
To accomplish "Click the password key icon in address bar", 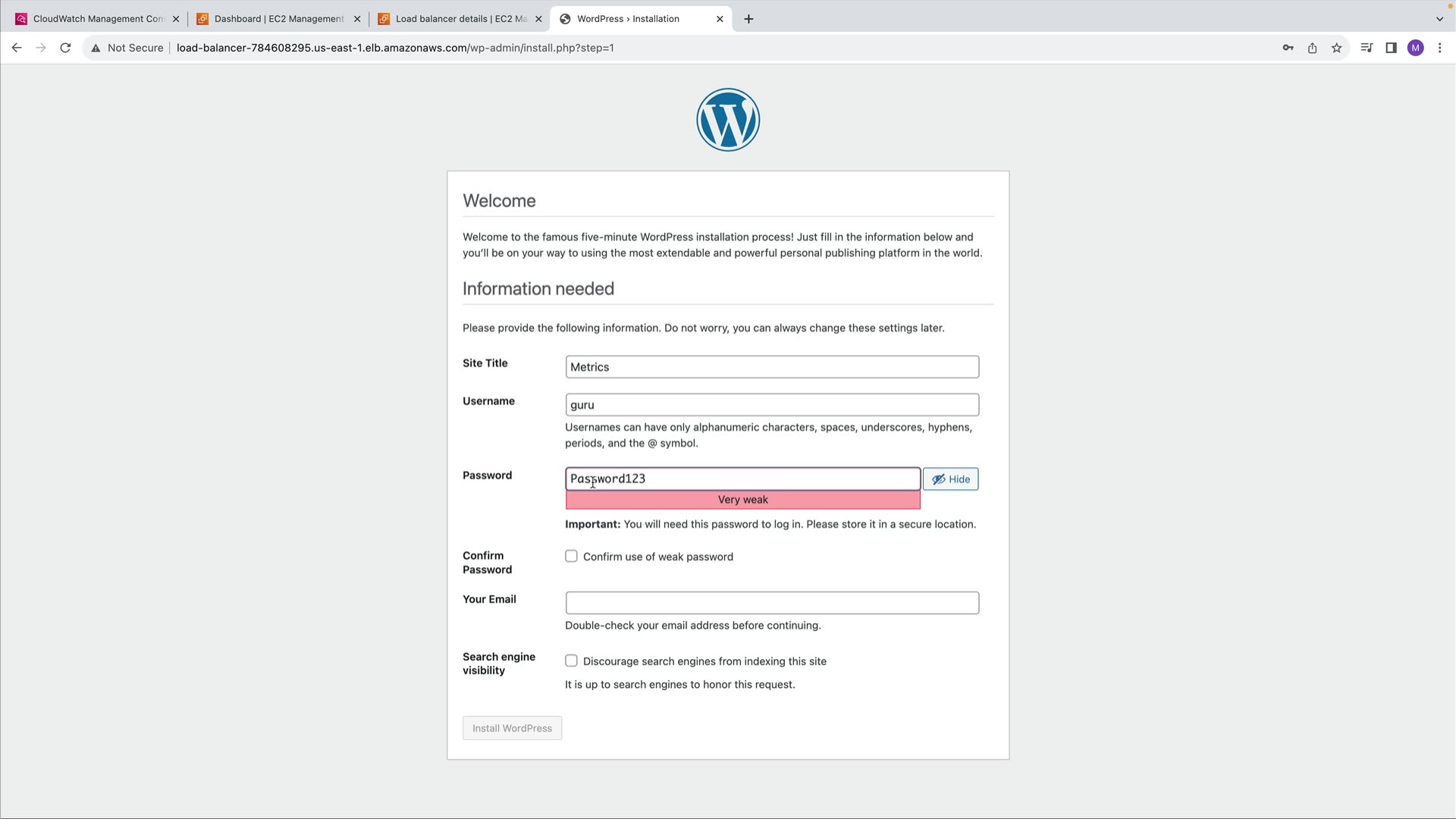I will [1288, 48].
